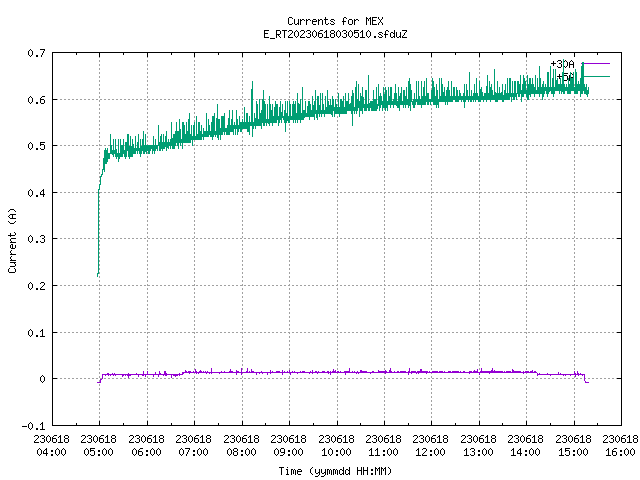The image size is (640, 480).
Task: Select the 13:00 time tick label
Action: click(478, 452)
